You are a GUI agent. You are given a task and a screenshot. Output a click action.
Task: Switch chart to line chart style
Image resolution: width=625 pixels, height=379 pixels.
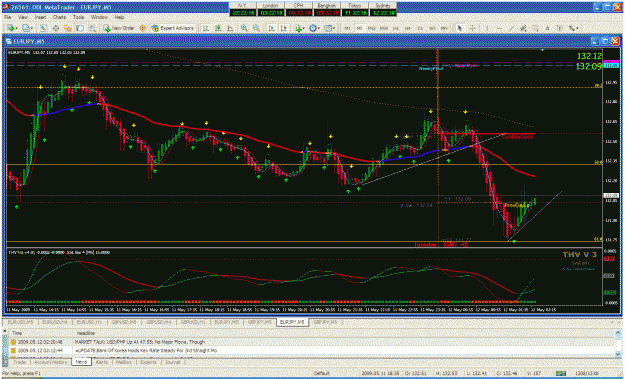tap(230, 28)
